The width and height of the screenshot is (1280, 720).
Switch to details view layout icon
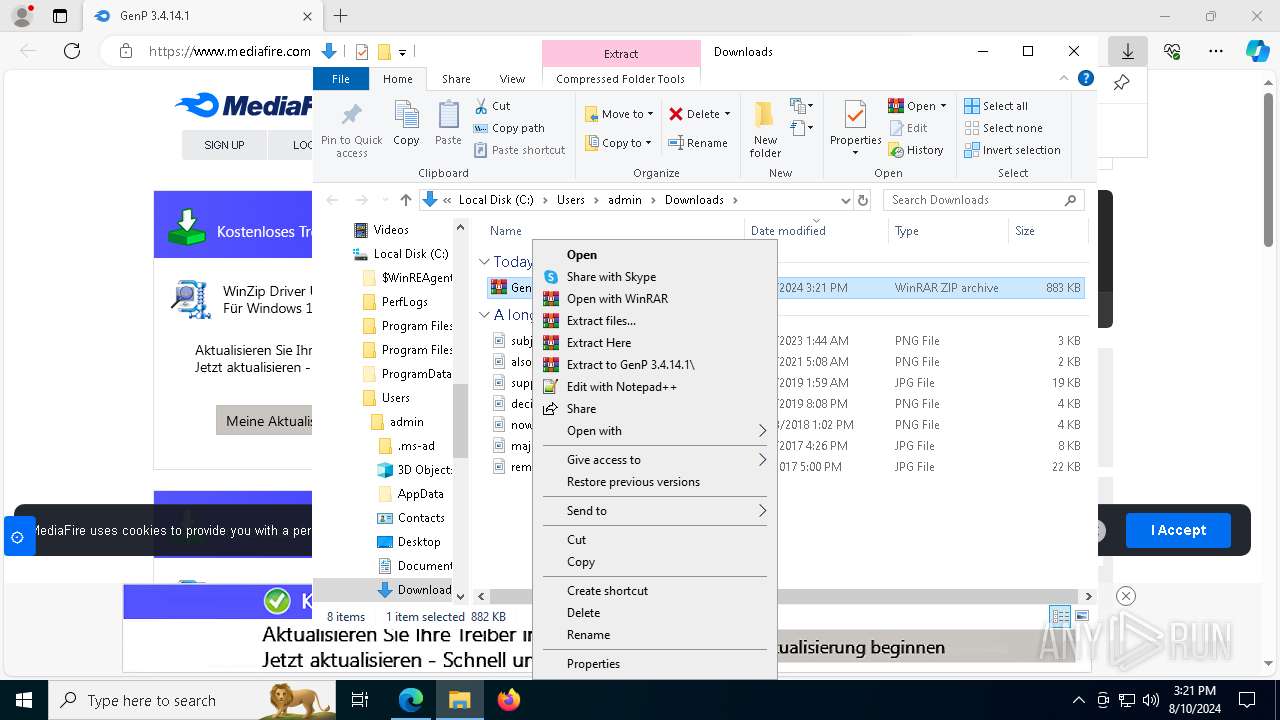(1060, 616)
